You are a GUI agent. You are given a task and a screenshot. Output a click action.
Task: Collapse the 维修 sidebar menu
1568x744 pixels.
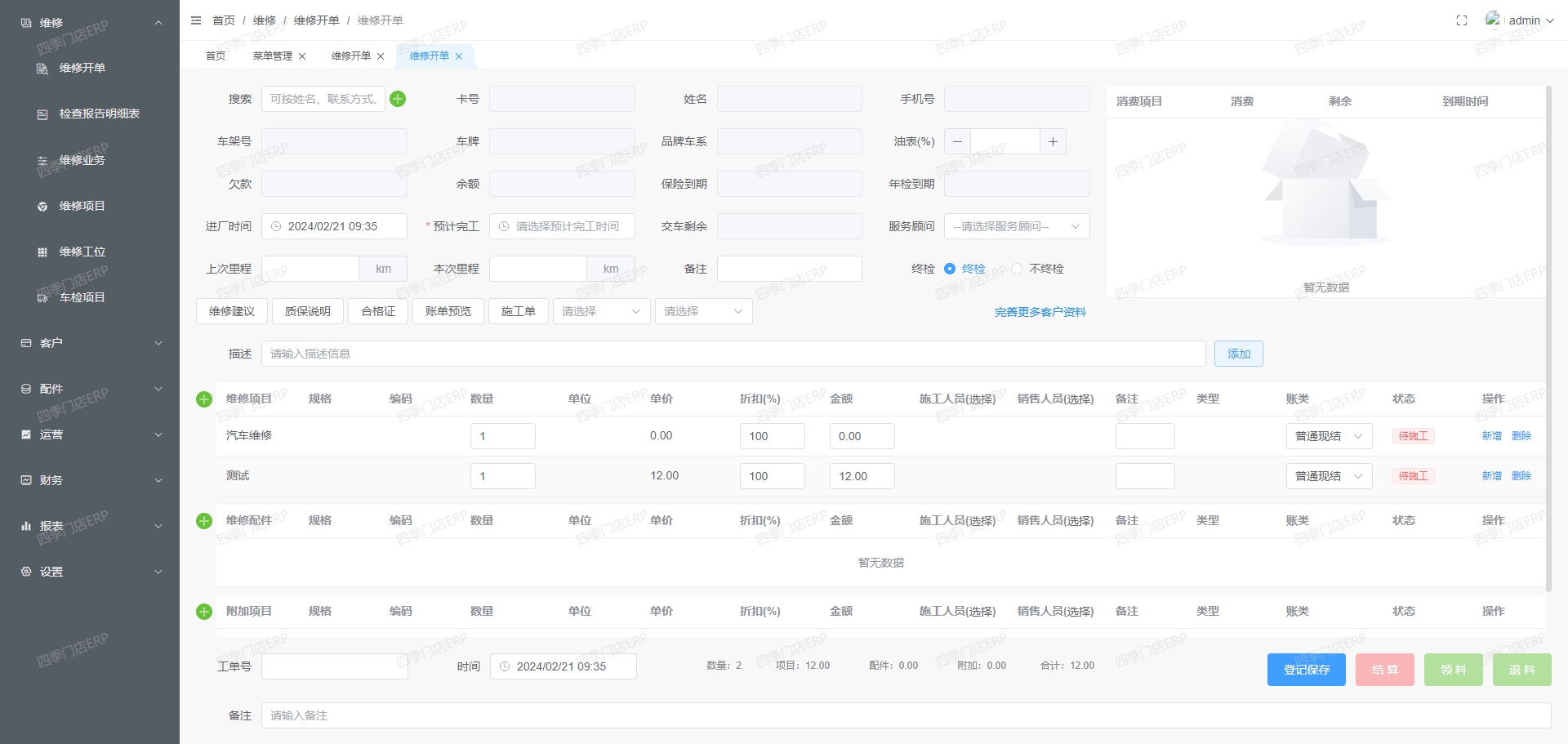point(90,23)
